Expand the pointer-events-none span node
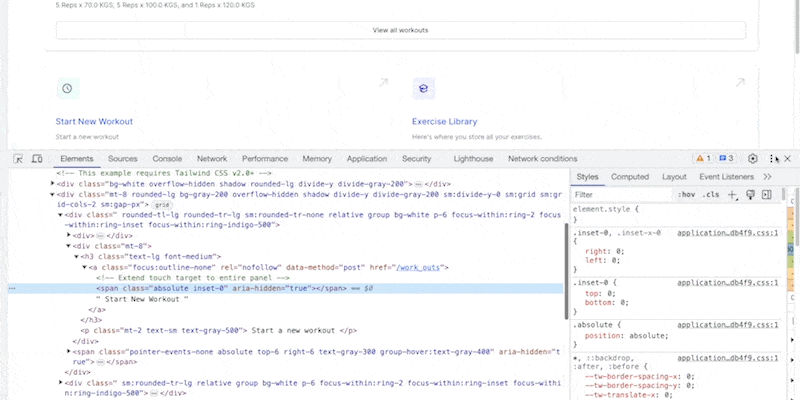The image size is (800, 400). click(68, 352)
